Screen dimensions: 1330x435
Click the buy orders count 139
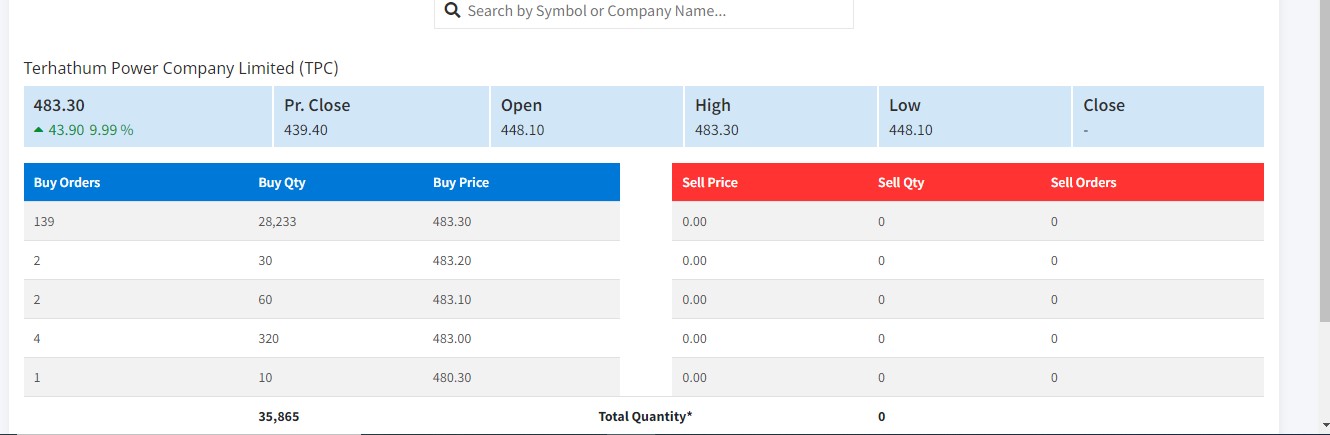[x=44, y=222]
